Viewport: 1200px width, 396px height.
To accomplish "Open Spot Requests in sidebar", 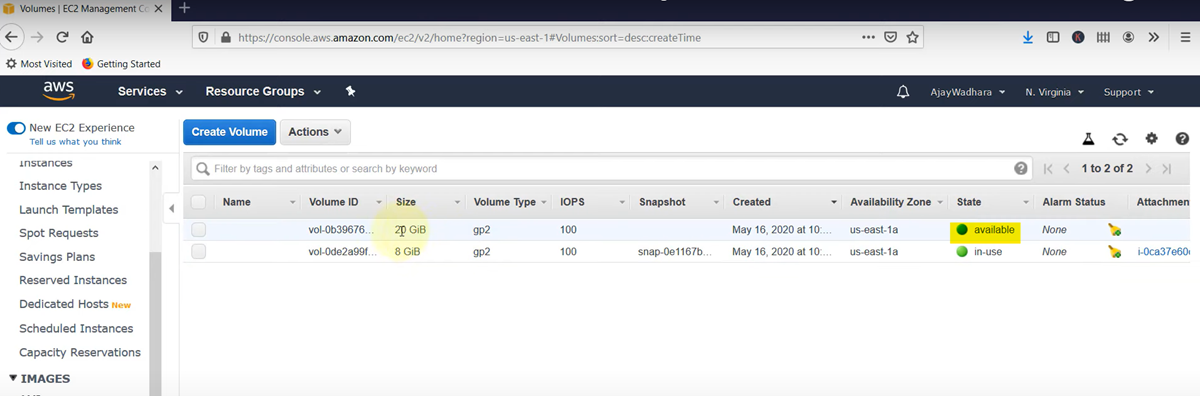I will (x=58, y=233).
